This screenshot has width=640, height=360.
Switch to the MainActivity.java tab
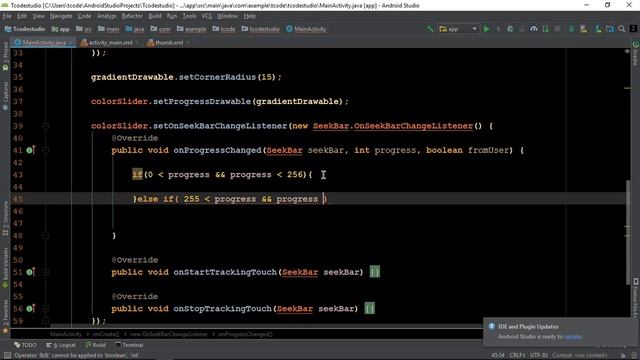coord(43,42)
